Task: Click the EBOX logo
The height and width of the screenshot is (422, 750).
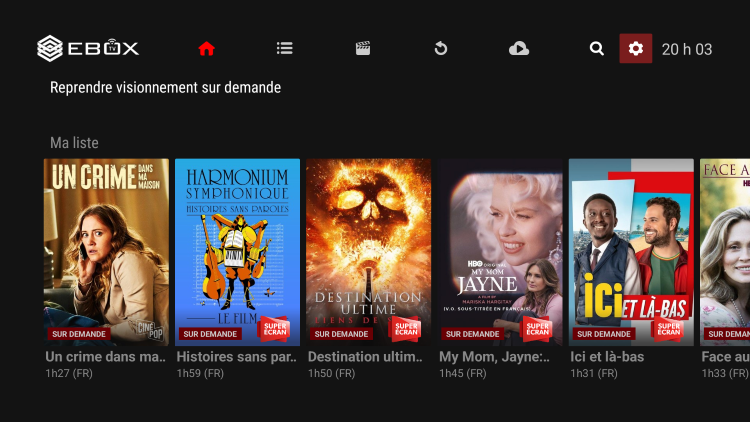Action: click(88, 48)
